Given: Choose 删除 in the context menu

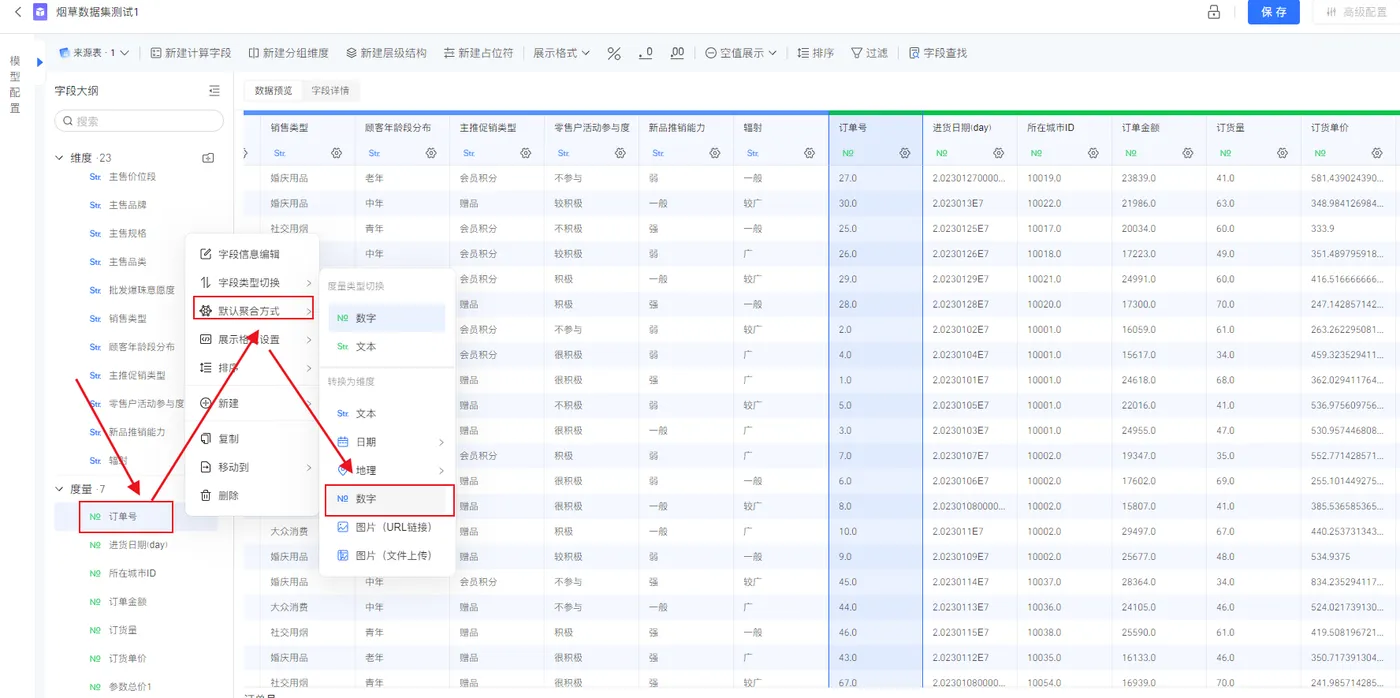Looking at the screenshot, I should (252, 495).
